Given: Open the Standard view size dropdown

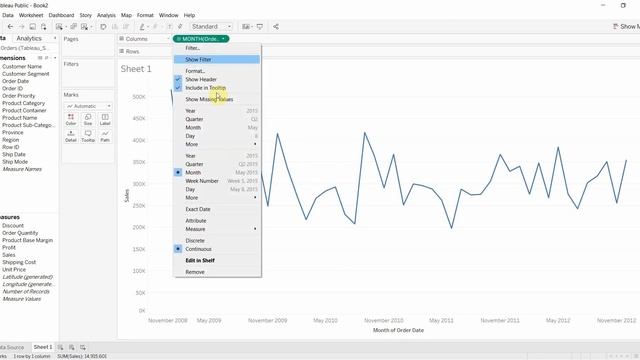Looking at the screenshot, I should [211, 27].
